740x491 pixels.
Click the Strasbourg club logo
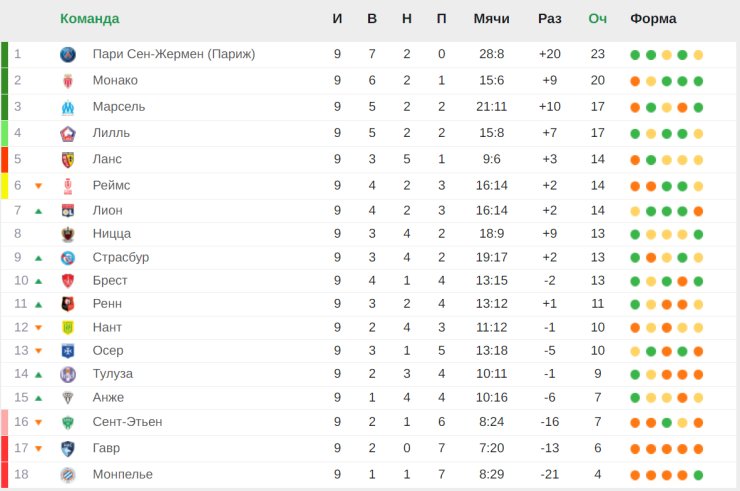tap(68, 258)
